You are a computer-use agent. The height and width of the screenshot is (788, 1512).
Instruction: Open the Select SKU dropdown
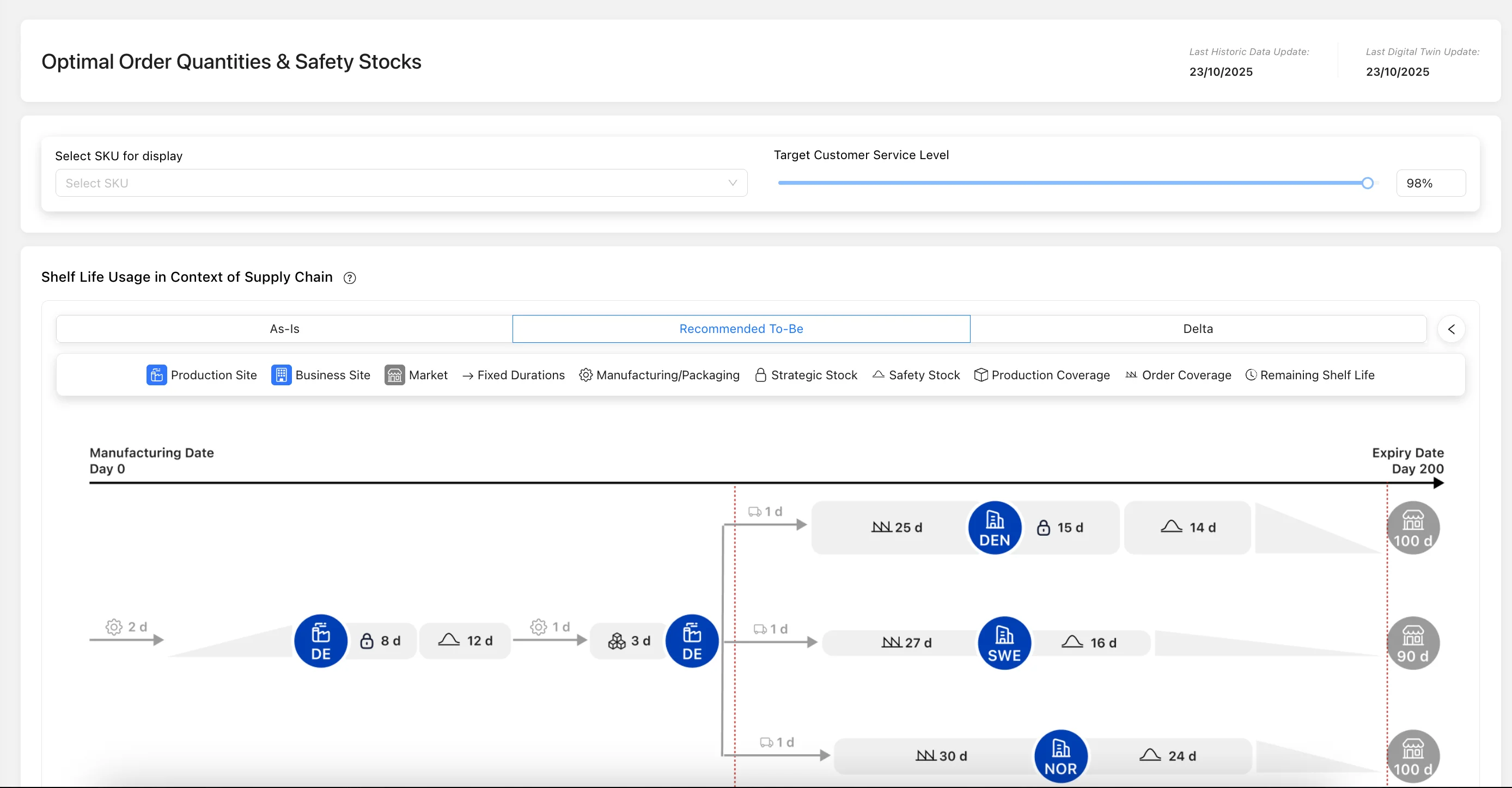pyautogui.click(x=401, y=183)
